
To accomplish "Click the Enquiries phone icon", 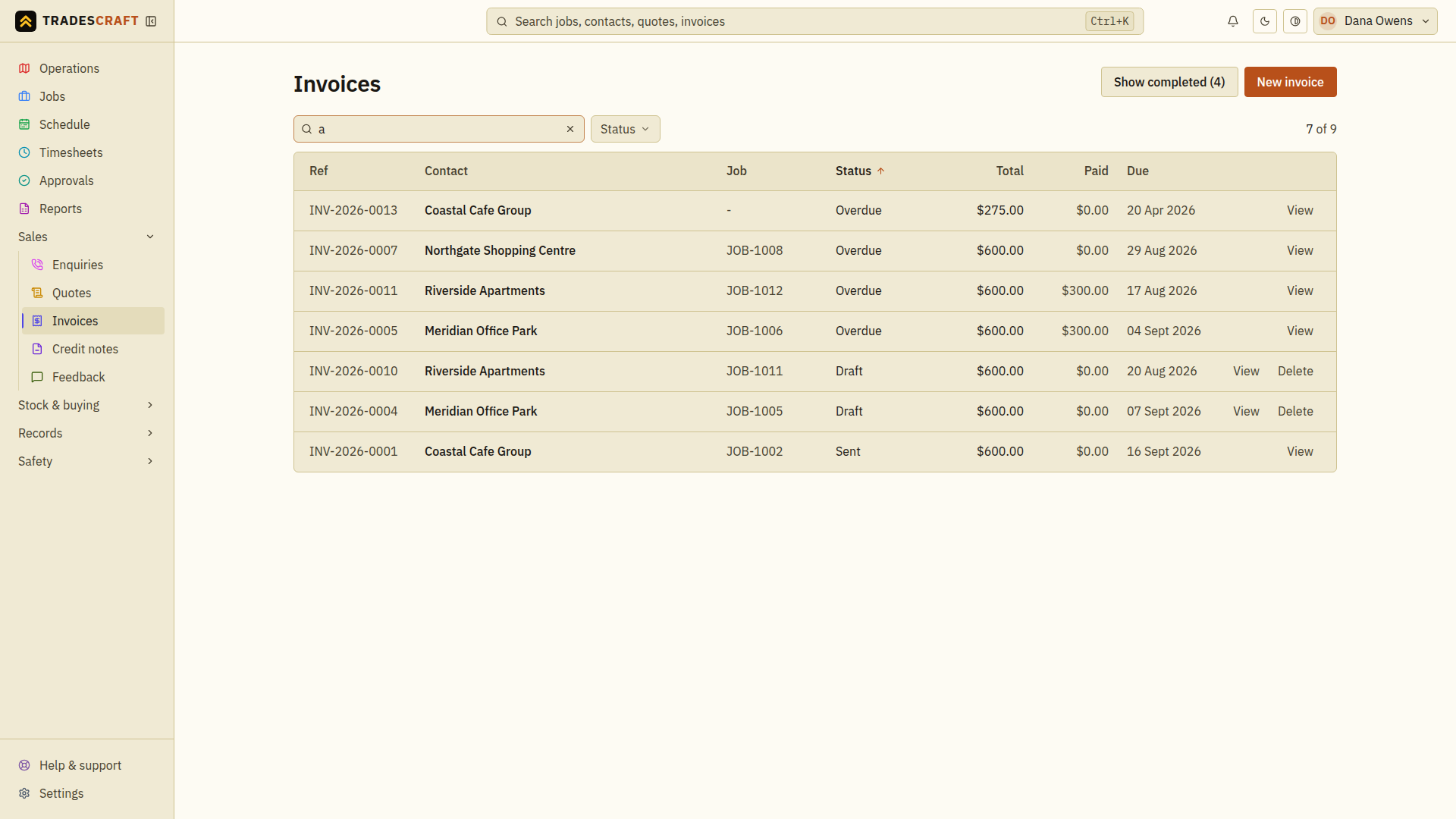I will (37, 265).
